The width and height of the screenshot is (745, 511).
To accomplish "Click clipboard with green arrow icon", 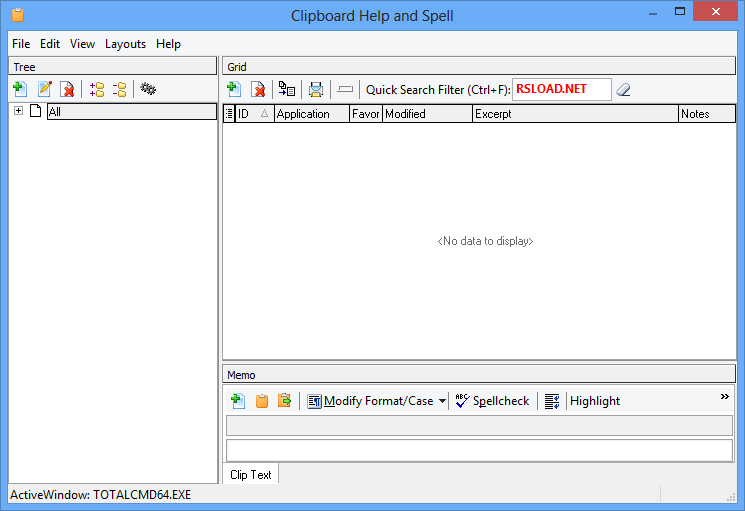I will tap(285, 401).
